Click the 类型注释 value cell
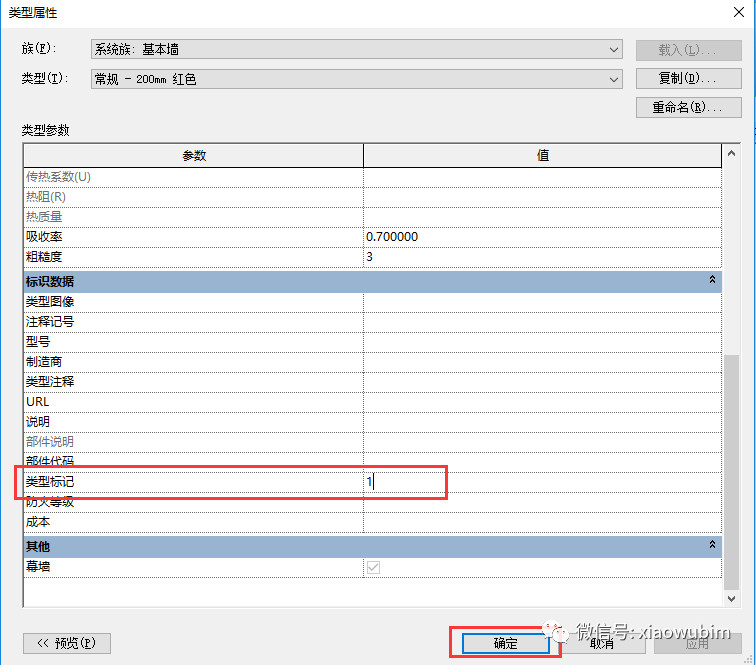Viewport: 756px width, 665px height. [542, 382]
